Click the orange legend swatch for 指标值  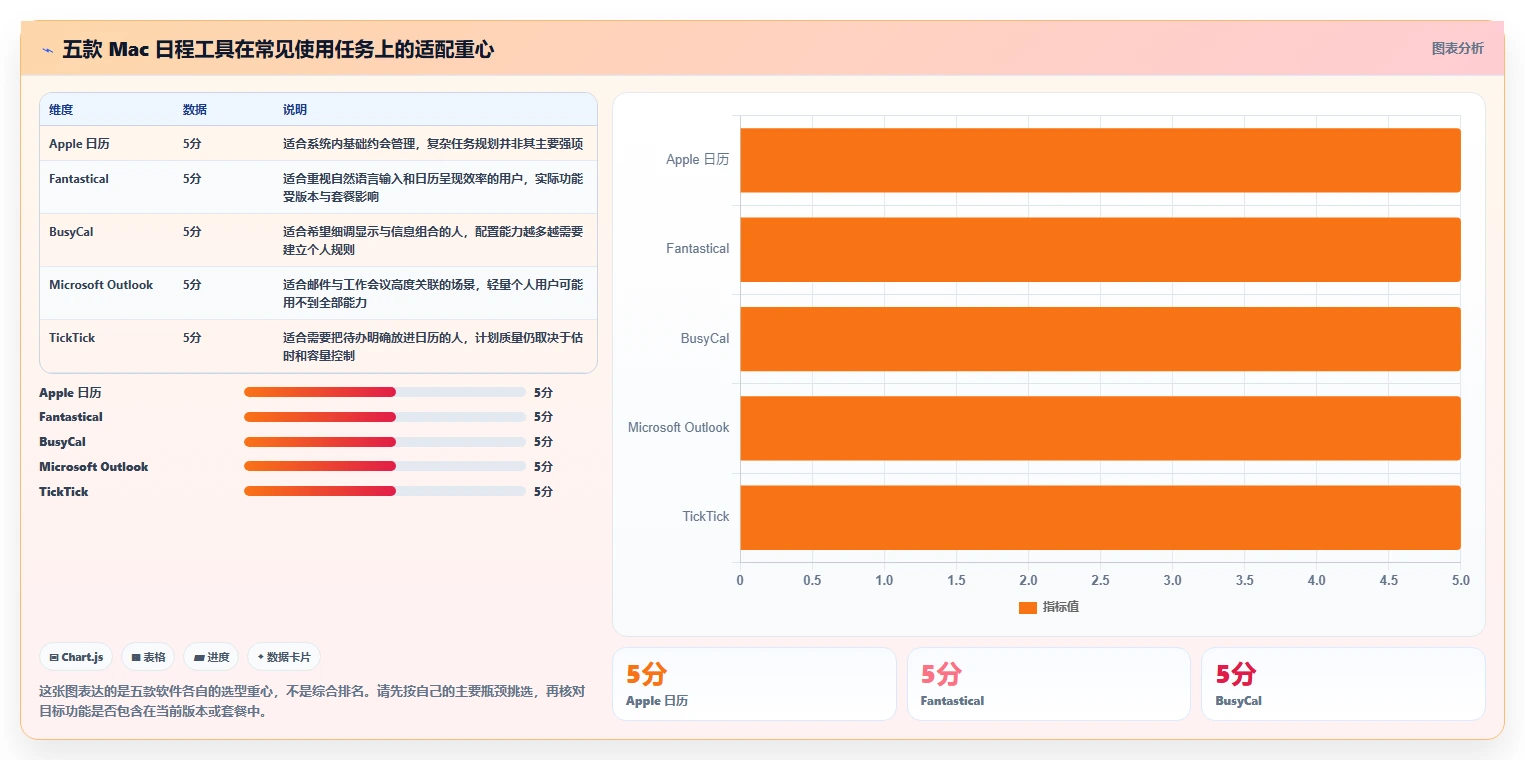(1027, 607)
